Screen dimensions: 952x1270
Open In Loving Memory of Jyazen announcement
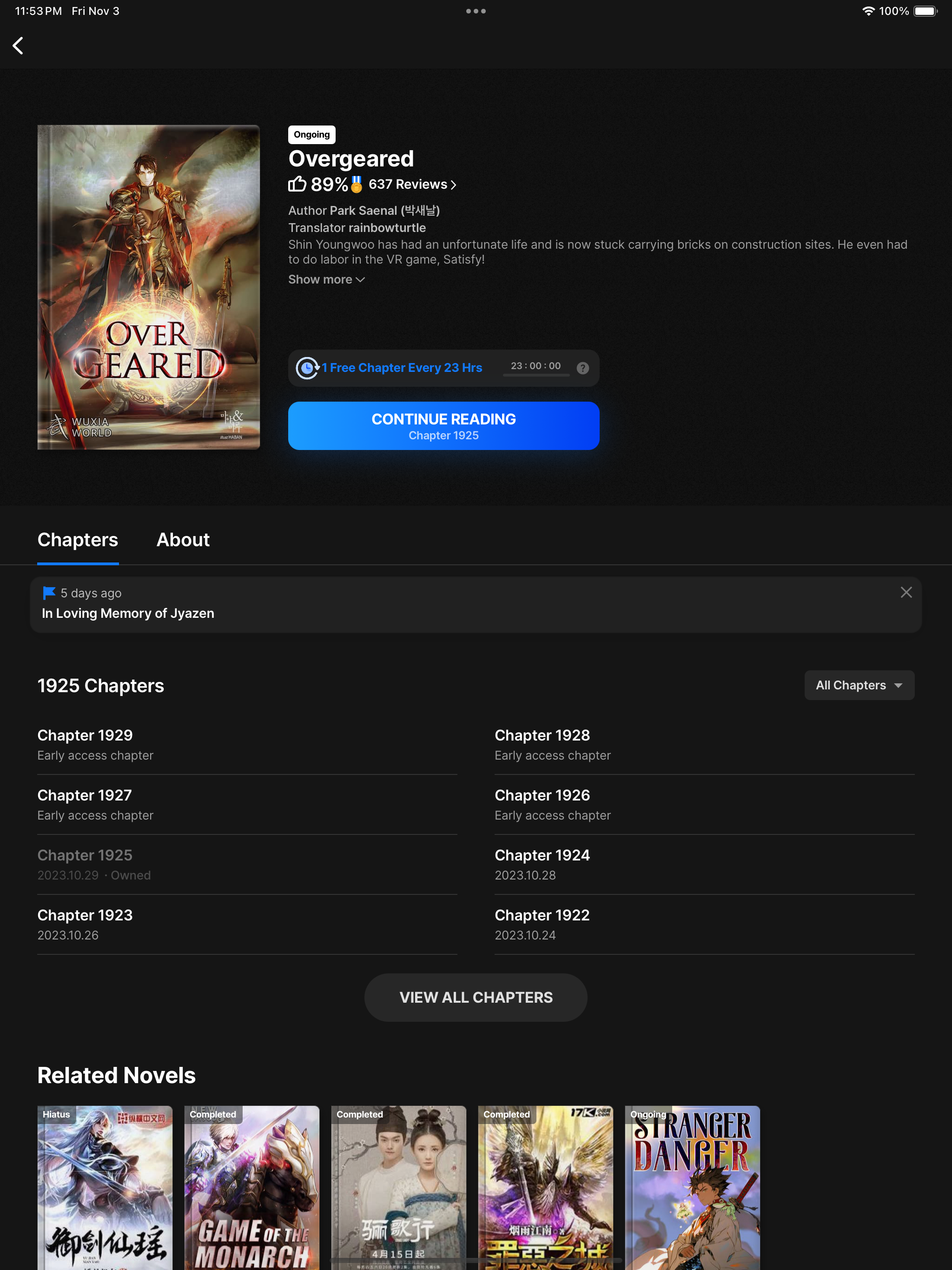(476, 605)
